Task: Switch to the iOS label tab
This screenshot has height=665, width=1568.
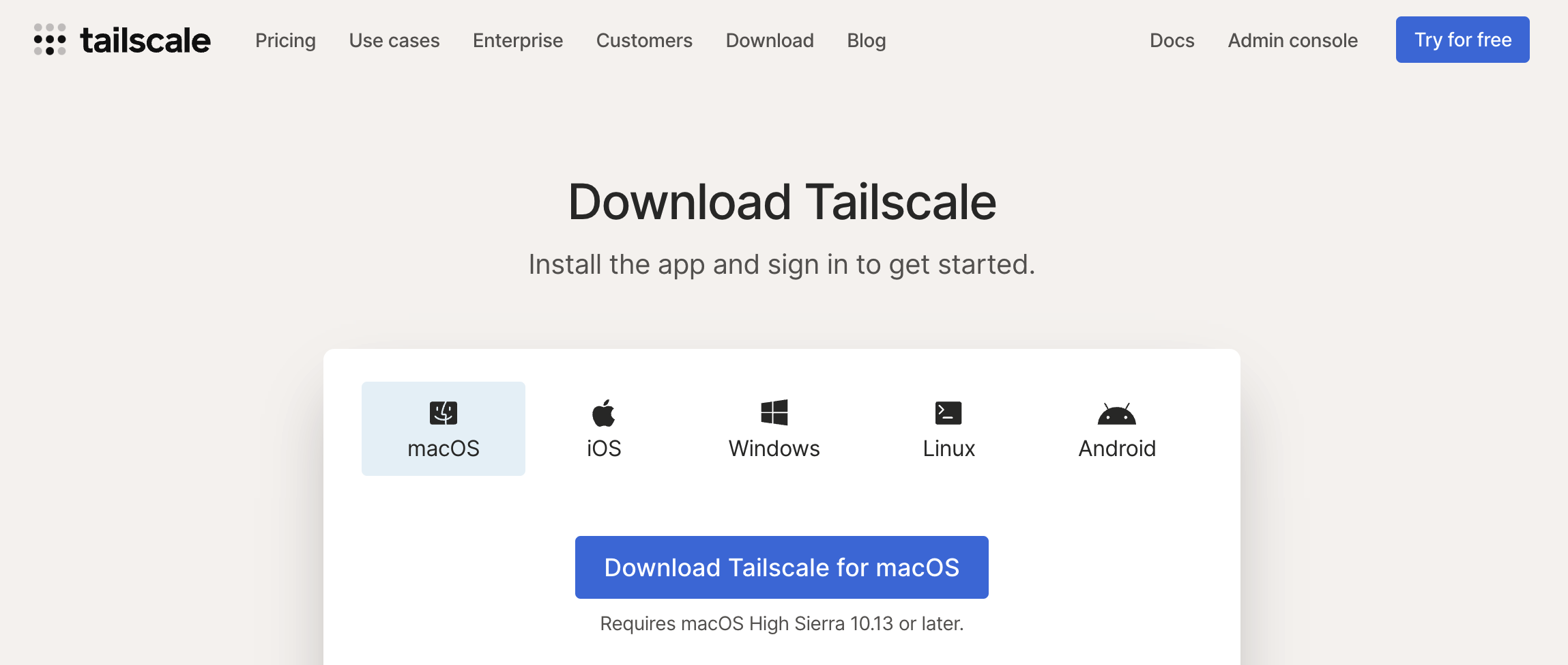Action: (x=604, y=449)
